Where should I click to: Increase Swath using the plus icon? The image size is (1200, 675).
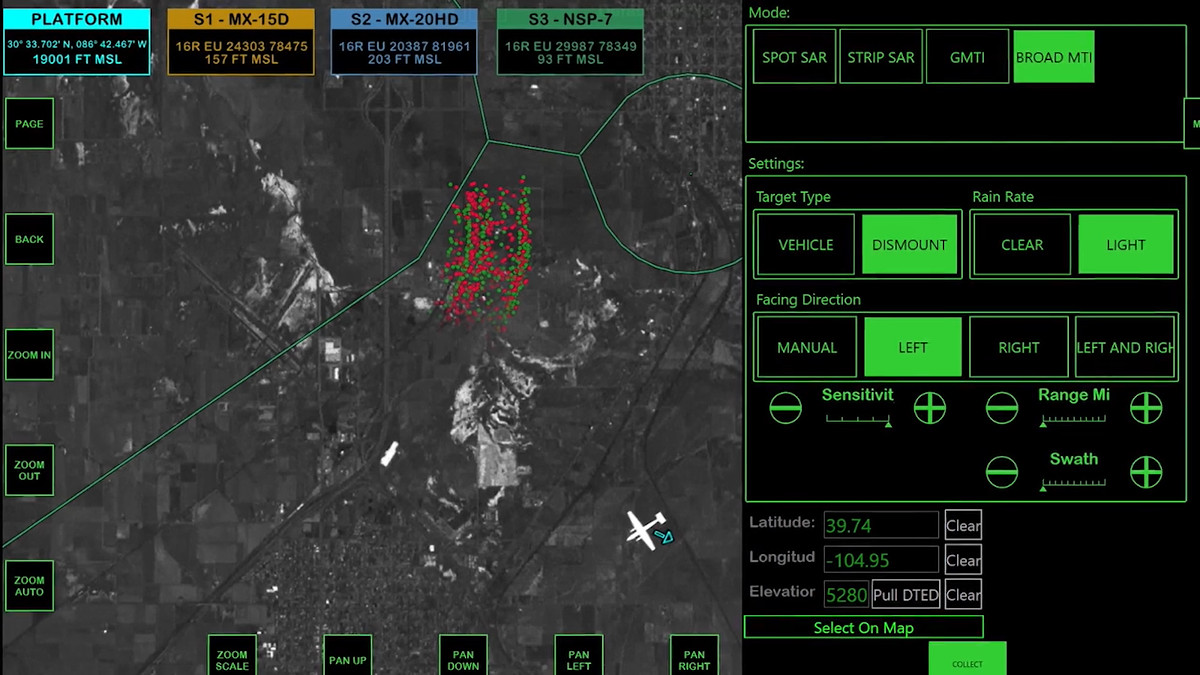click(x=1146, y=471)
